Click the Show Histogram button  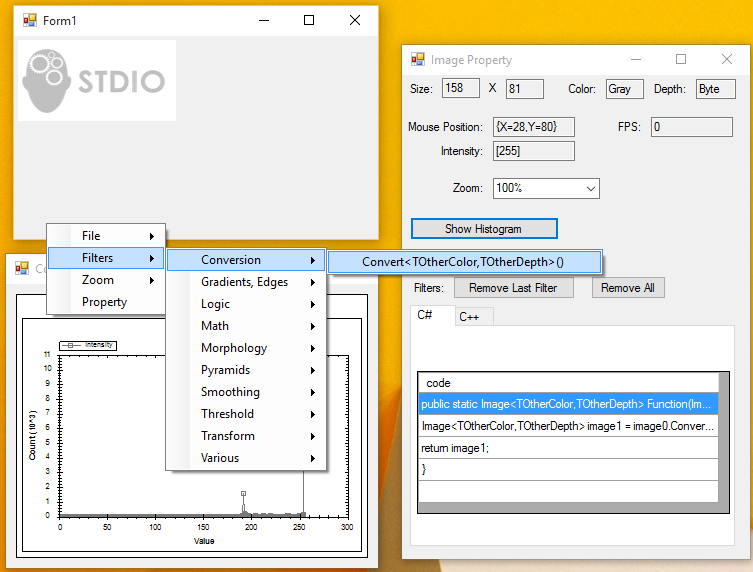coord(484,229)
